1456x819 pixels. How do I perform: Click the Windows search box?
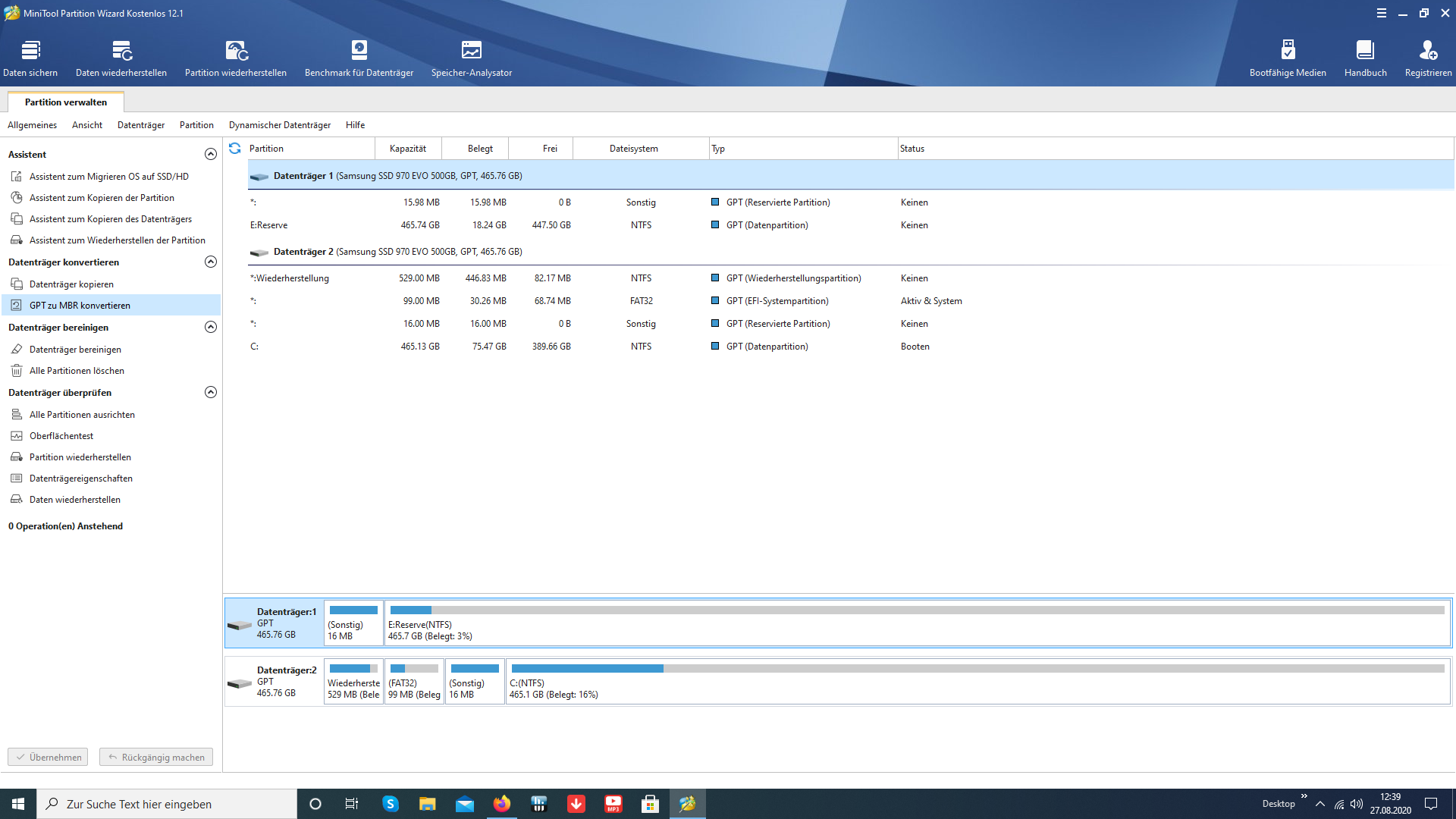pos(167,804)
